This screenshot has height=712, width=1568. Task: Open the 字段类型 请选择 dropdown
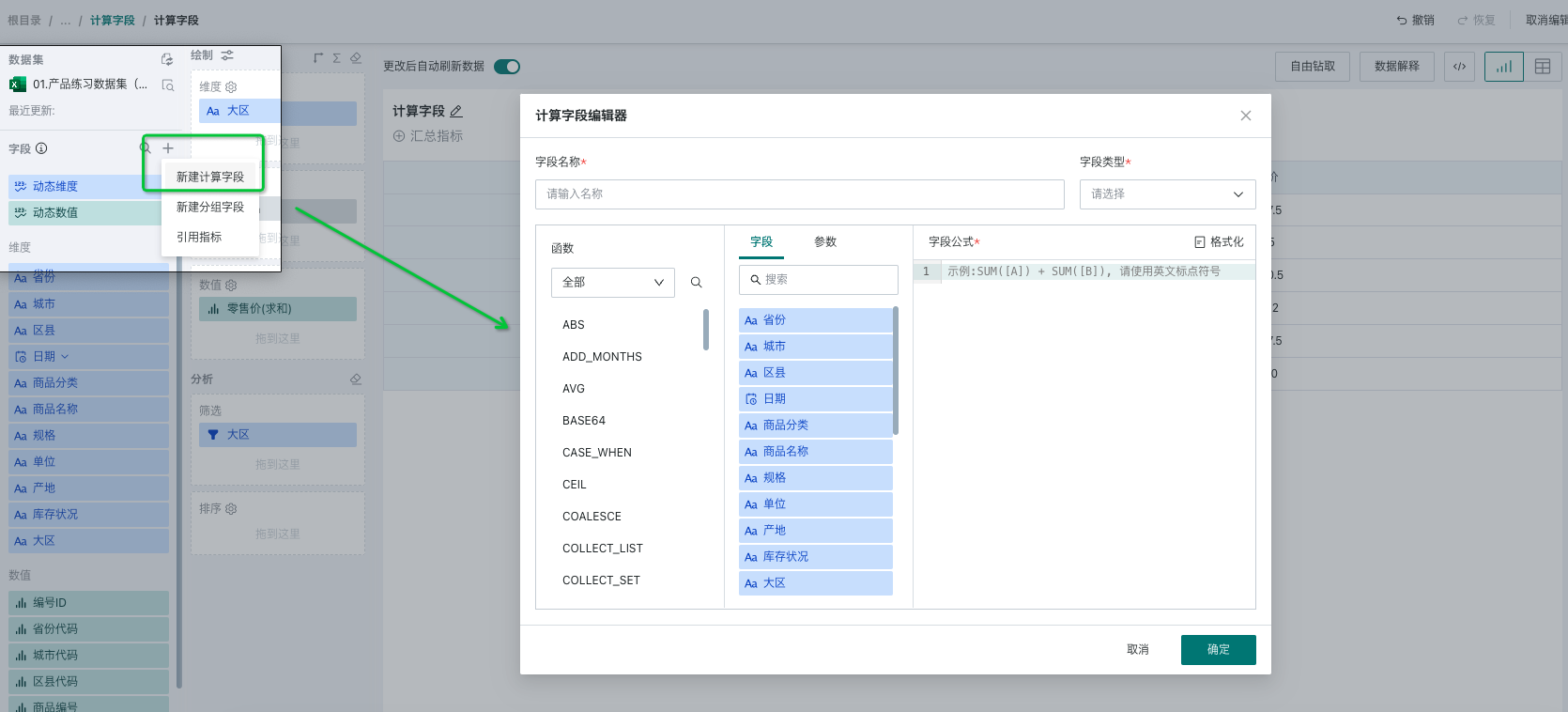coord(1167,194)
